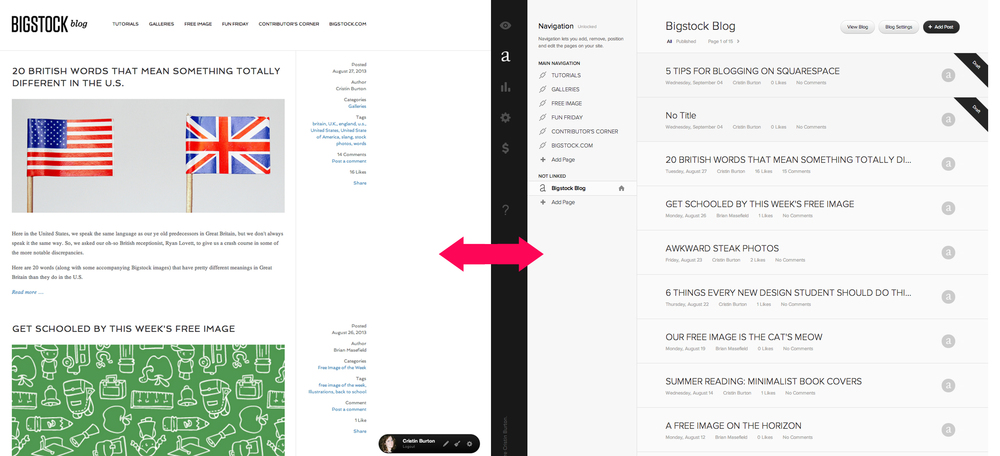The width and height of the screenshot is (1000, 456).
Task: Select the All filter tab
Action: tap(669, 41)
